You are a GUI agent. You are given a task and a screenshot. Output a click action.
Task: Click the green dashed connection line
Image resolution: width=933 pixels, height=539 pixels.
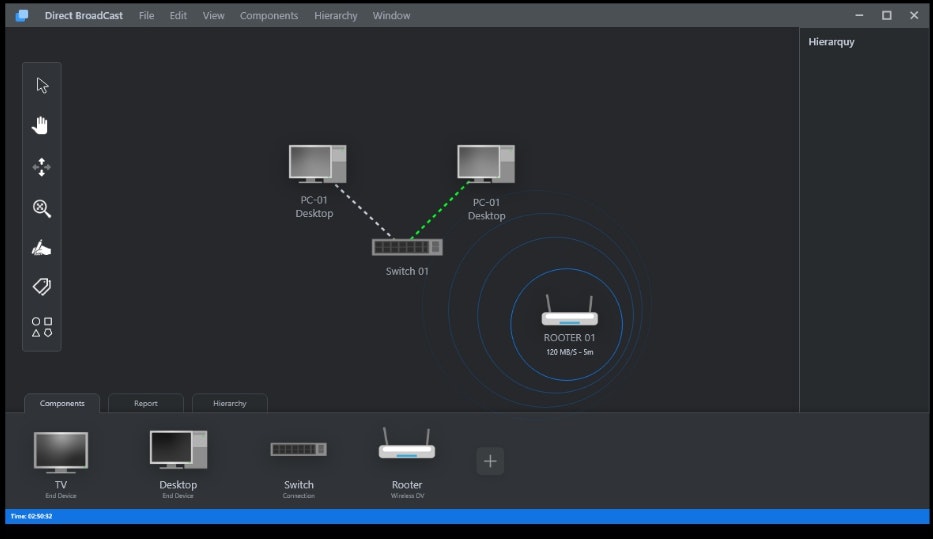click(439, 211)
